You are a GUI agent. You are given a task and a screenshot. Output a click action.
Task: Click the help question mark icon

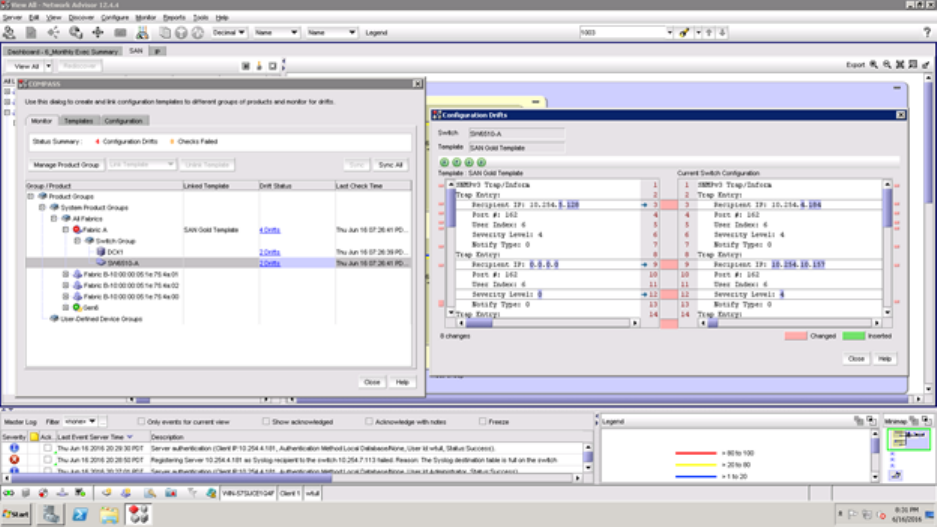point(926,32)
